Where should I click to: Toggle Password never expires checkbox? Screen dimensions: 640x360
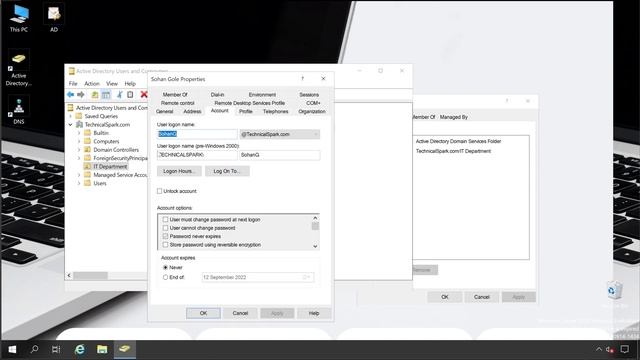(165, 236)
